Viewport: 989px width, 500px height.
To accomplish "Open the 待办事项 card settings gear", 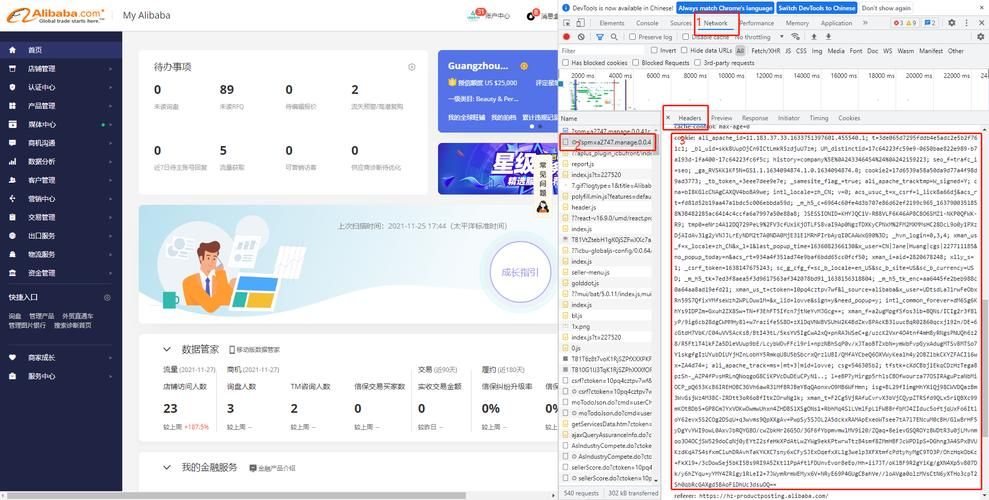I will tap(412, 67).
